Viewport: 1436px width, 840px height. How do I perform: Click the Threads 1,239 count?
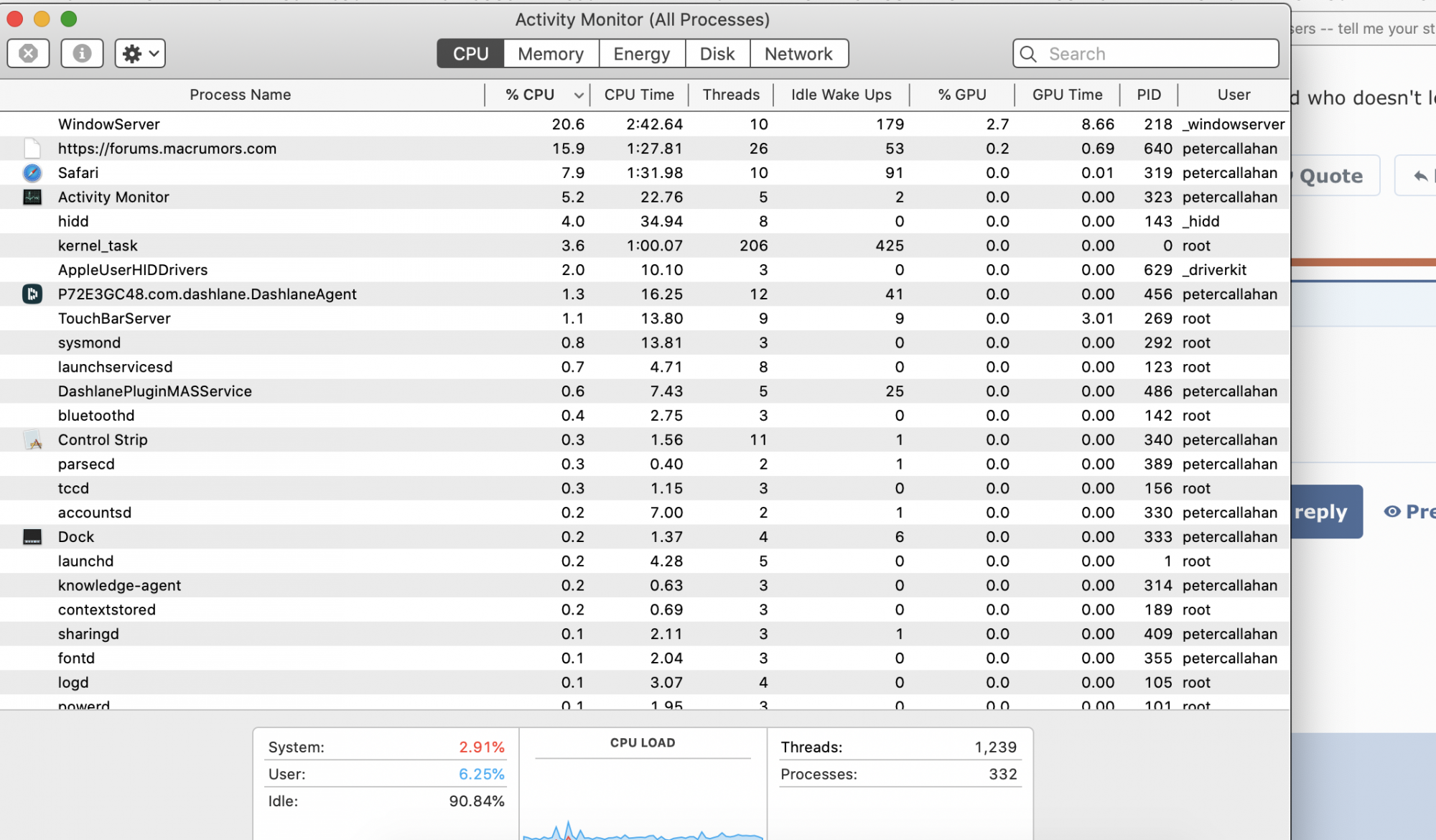pos(995,747)
